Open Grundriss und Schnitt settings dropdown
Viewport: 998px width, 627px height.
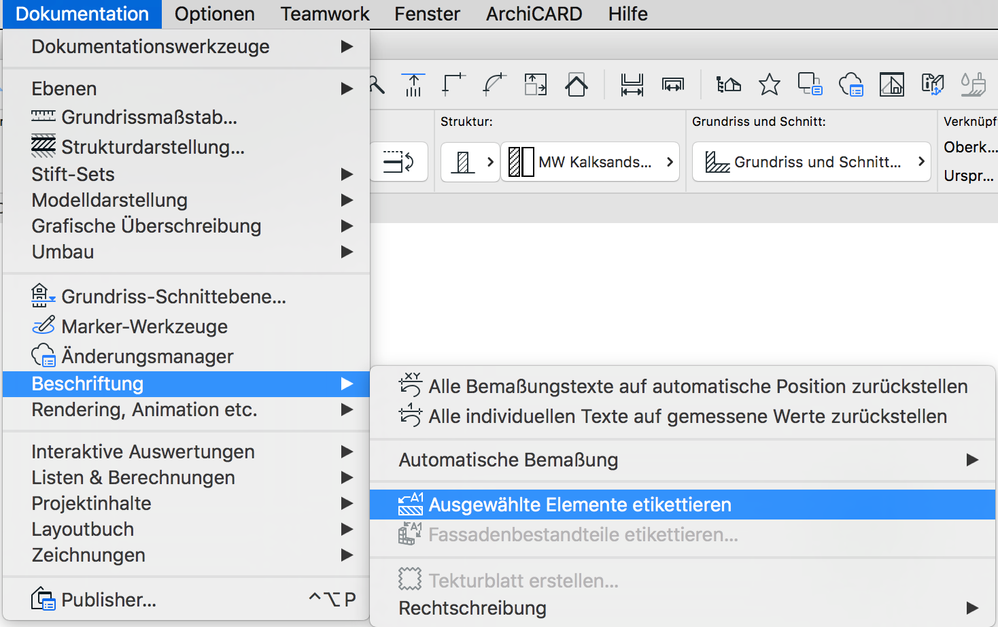click(812, 162)
